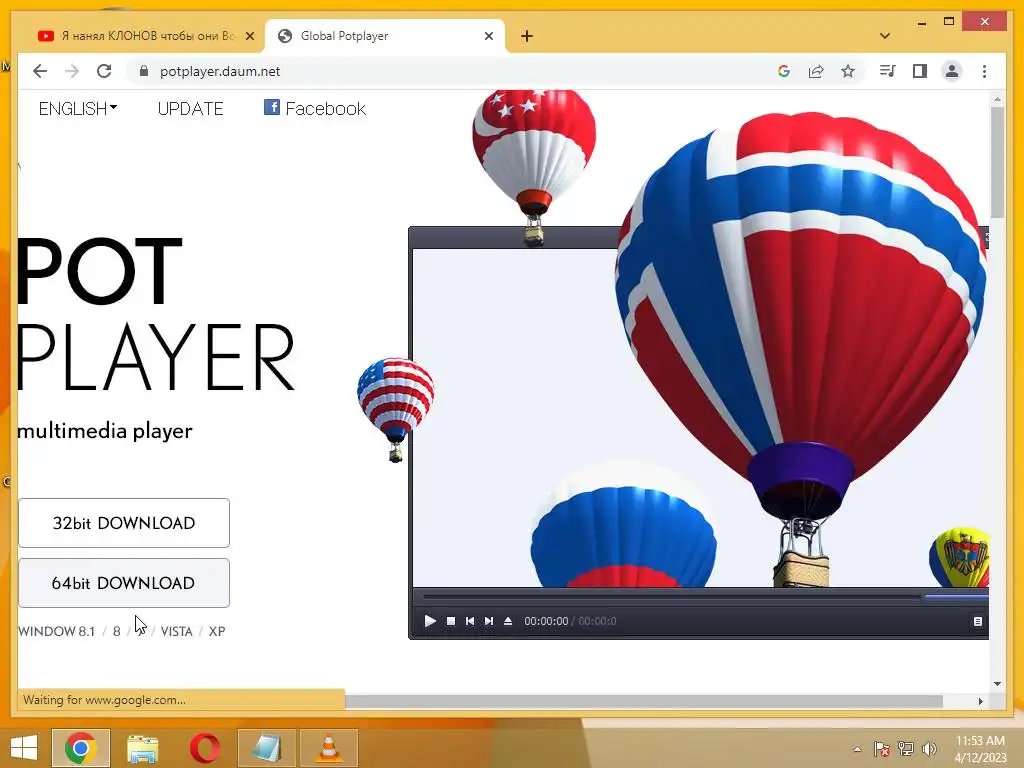Expand the tab search chevron
1024x768 pixels.
coord(885,36)
